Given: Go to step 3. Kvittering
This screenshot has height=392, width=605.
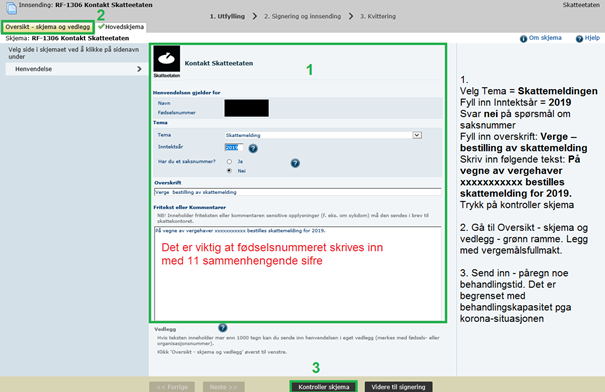Looking at the screenshot, I should coord(378,16).
